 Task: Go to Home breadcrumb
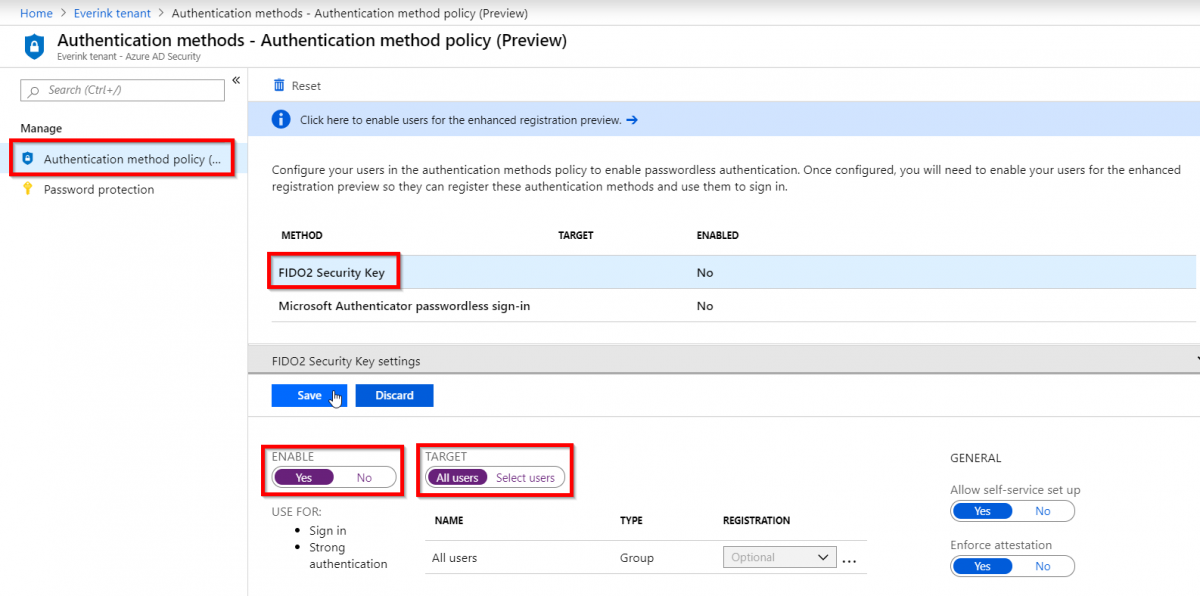(36, 13)
